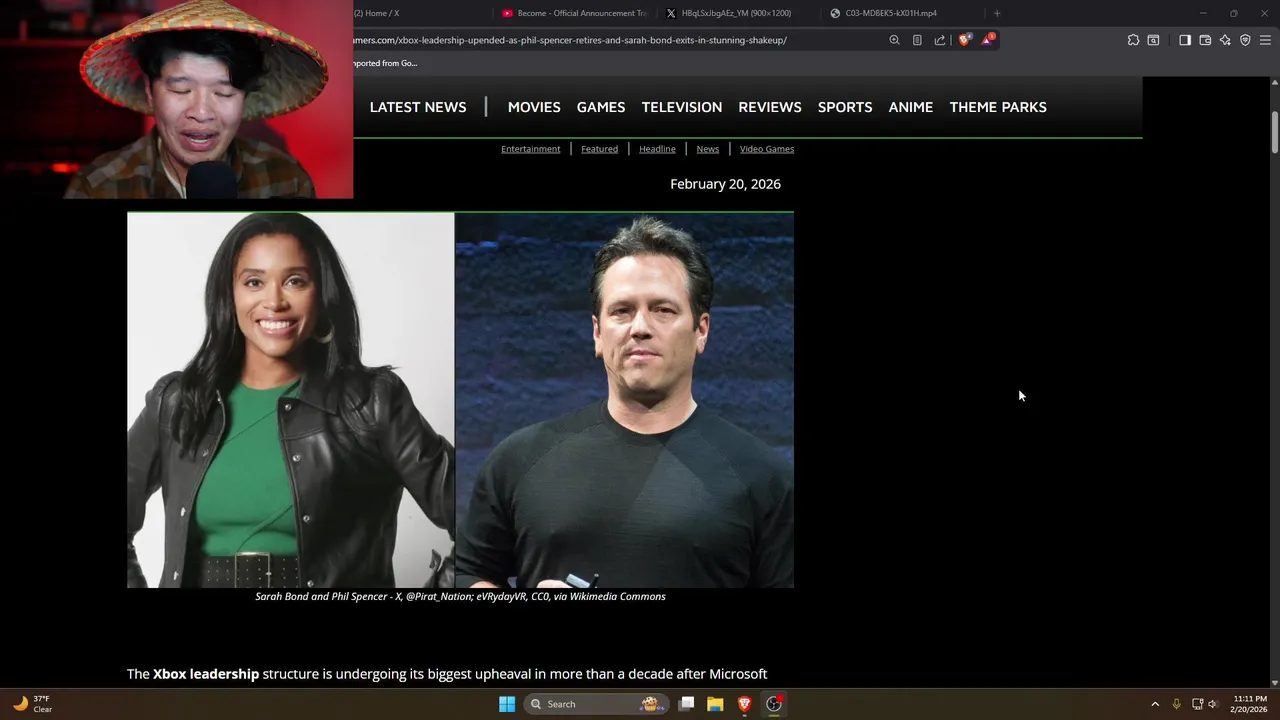1280x720 pixels.
Task: Click the share page icon in address bar
Action: coord(940,40)
